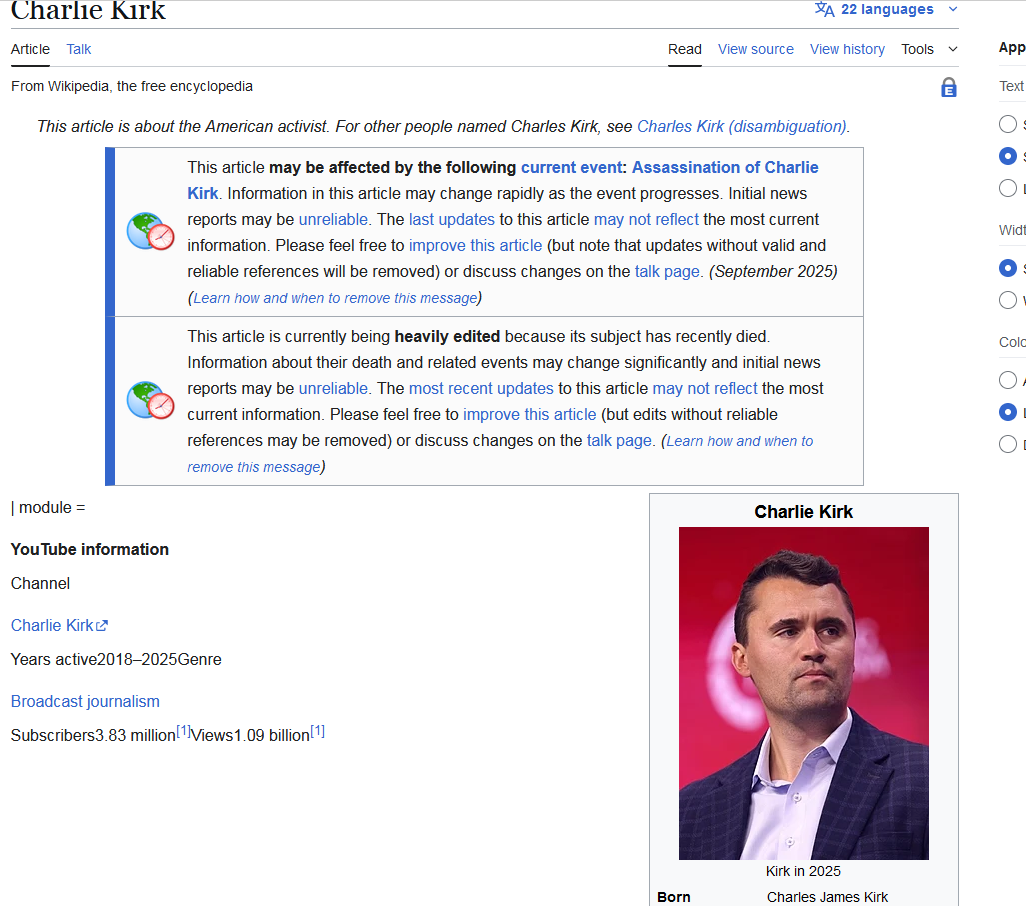Click 'From Wikipedia, the free encyclopedia' tagline
The width and height of the screenshot is (1026, 906).
click(x=132, y=86)
